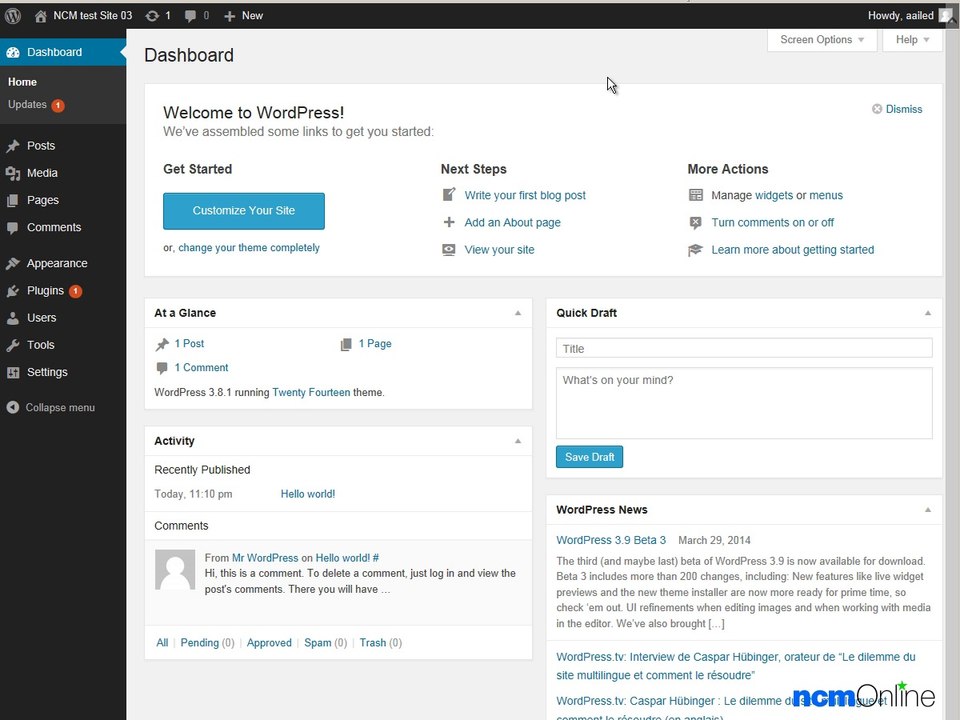Click the Collapse menu arrow icon
The image size is (960, 720).
point(13,407)
